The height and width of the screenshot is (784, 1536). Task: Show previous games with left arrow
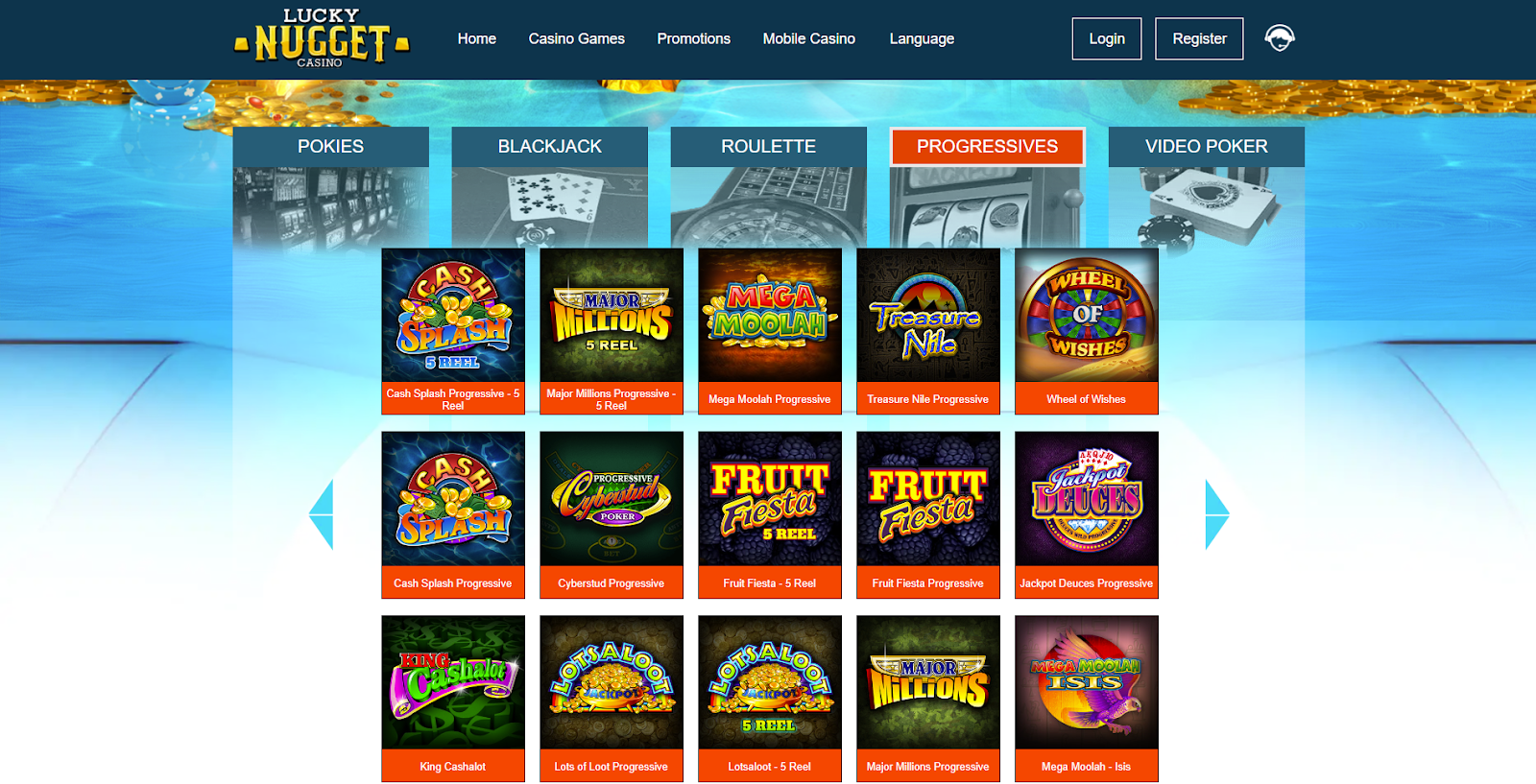322,514
